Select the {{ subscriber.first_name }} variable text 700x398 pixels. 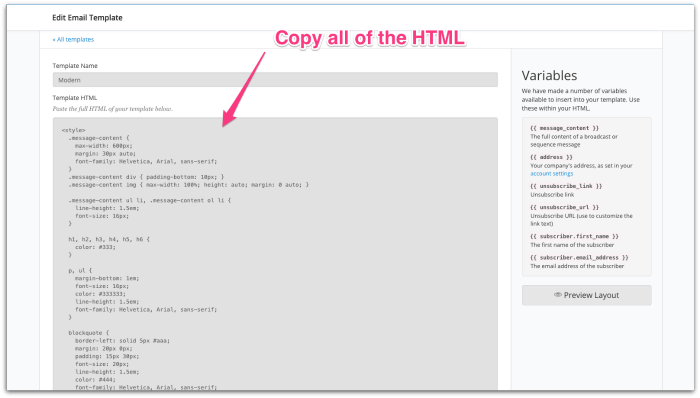tap(574, 236)
